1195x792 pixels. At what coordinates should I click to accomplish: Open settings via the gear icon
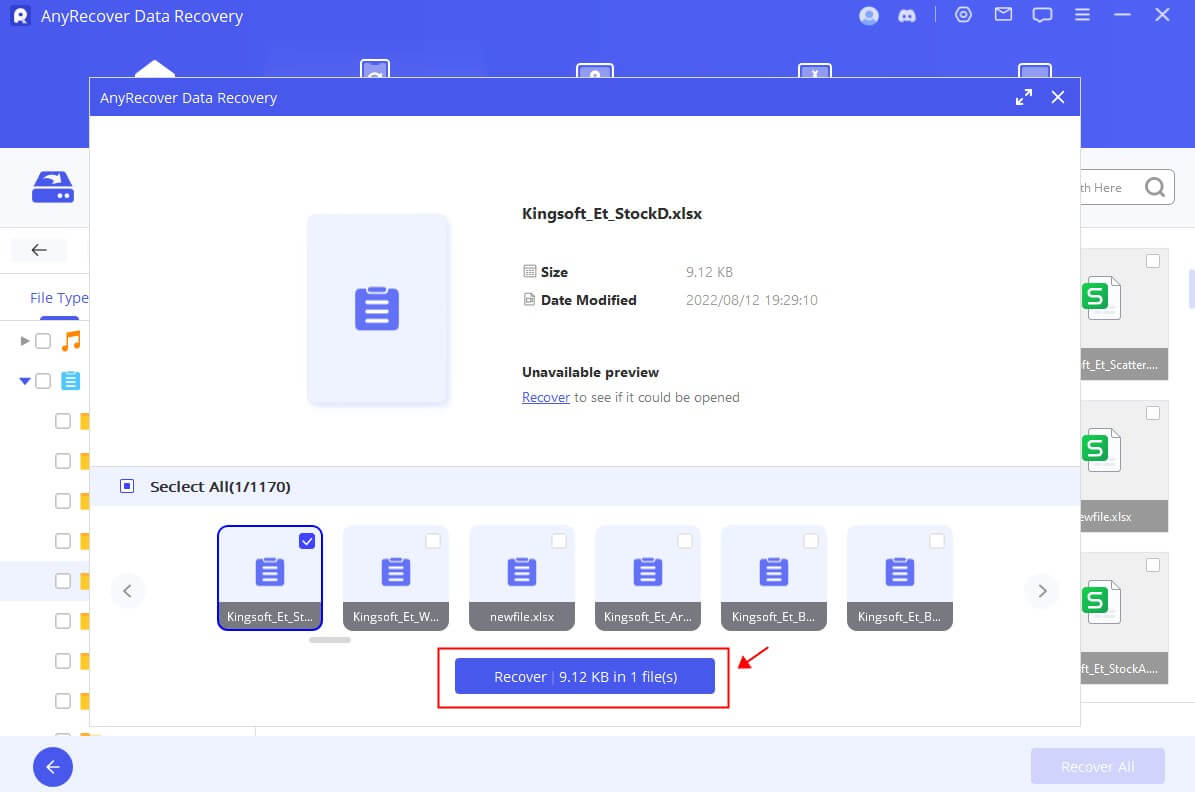962,15
